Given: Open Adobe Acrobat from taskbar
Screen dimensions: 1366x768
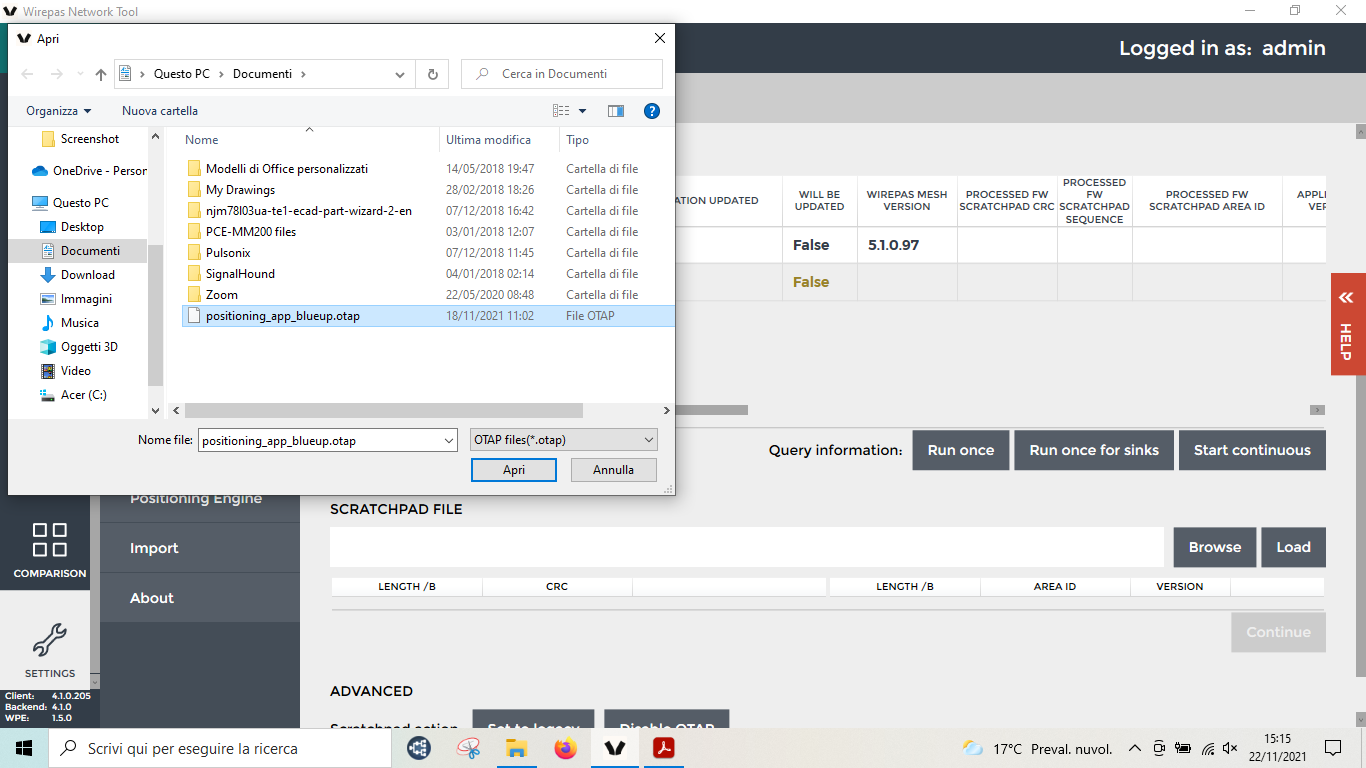Looking at the screenshot, I should pyautogui.click(x=664, y=748).
